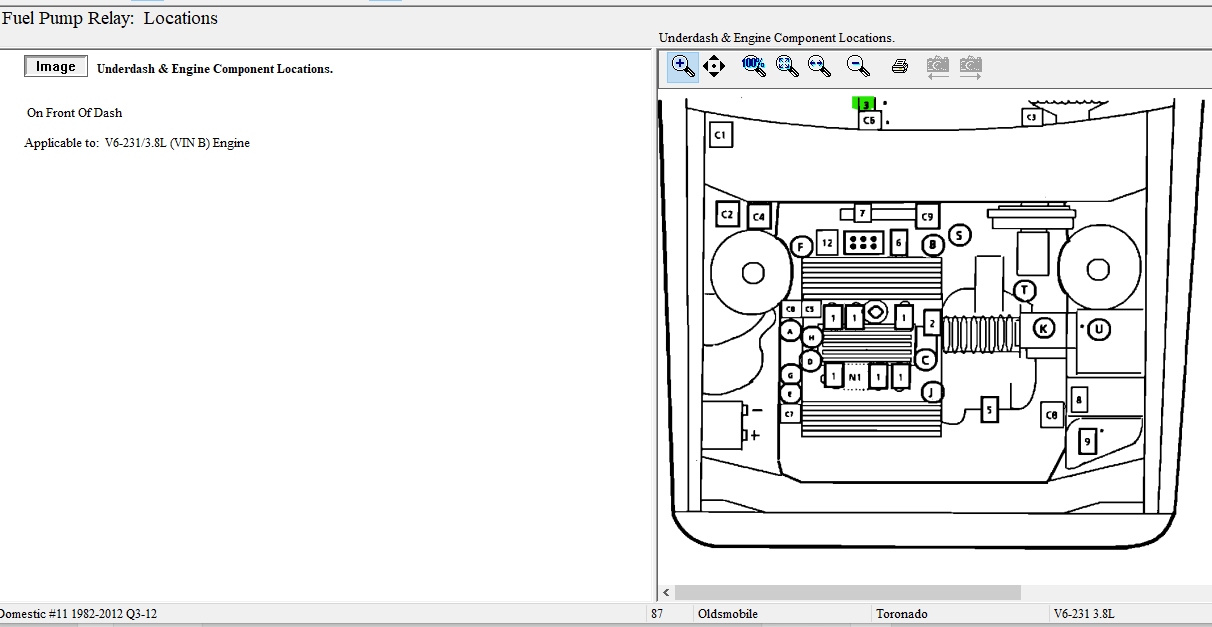Screen dimensions: 1212x627
Task: Click circled letter T in diagram
Action: coord(1024,291)
